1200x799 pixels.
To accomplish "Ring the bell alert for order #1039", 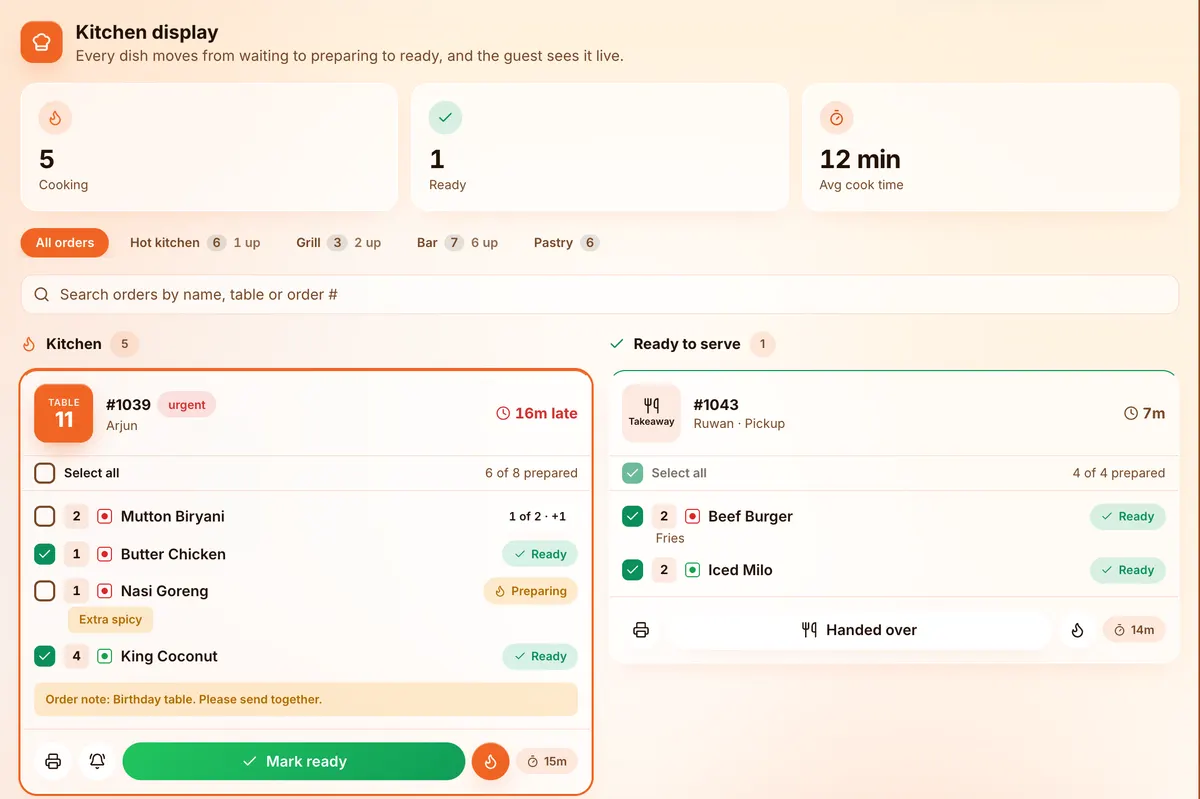I will (x=97, y=761).
